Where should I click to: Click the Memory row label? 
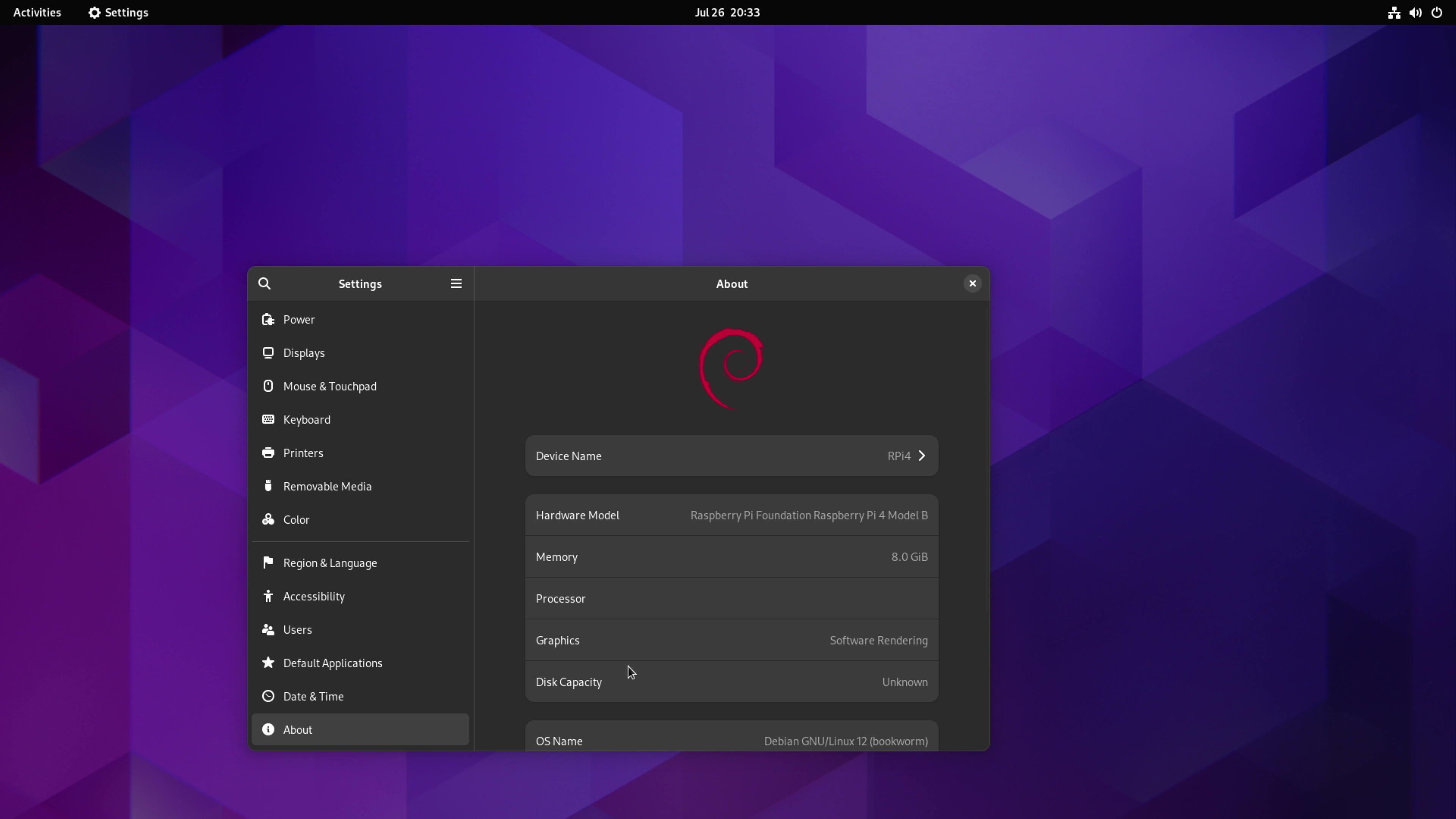[x=557, y=557]
